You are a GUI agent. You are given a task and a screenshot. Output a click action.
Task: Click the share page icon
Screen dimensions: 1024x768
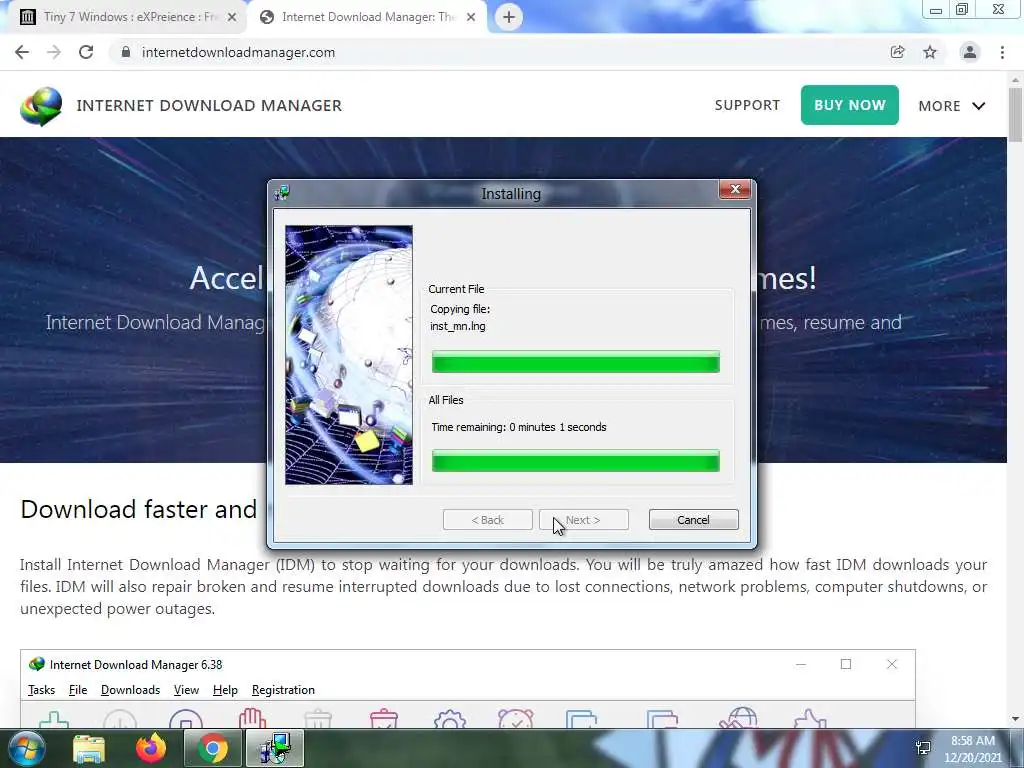pos(898,52)
